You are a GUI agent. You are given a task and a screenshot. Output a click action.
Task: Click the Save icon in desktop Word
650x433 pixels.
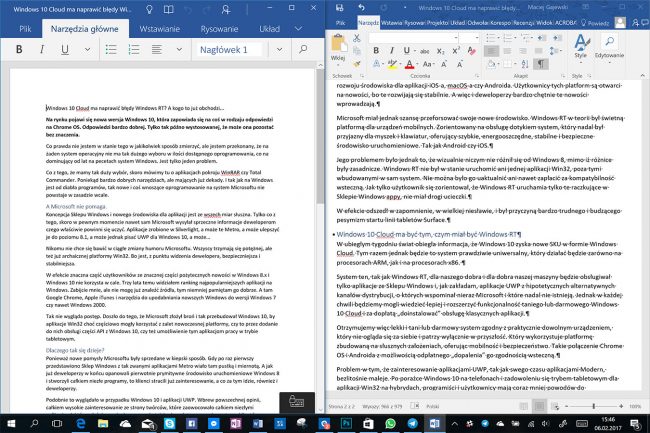(340, 7)
